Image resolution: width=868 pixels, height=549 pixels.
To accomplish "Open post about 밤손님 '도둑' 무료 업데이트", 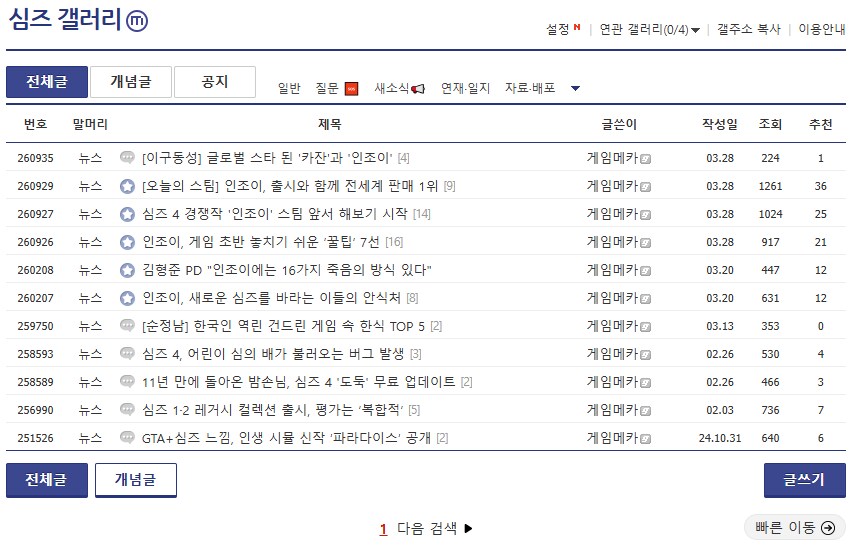I will (x=298, y=382).
